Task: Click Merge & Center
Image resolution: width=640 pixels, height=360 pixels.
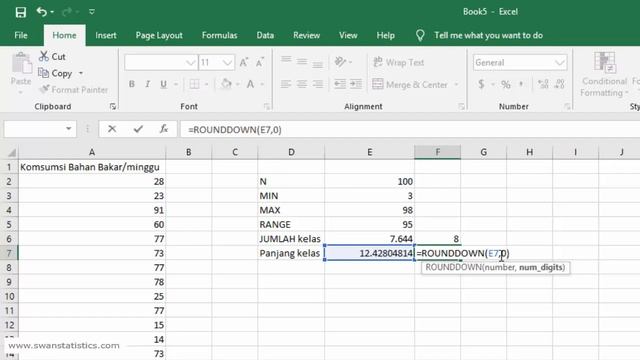Action: coord(410,84)
